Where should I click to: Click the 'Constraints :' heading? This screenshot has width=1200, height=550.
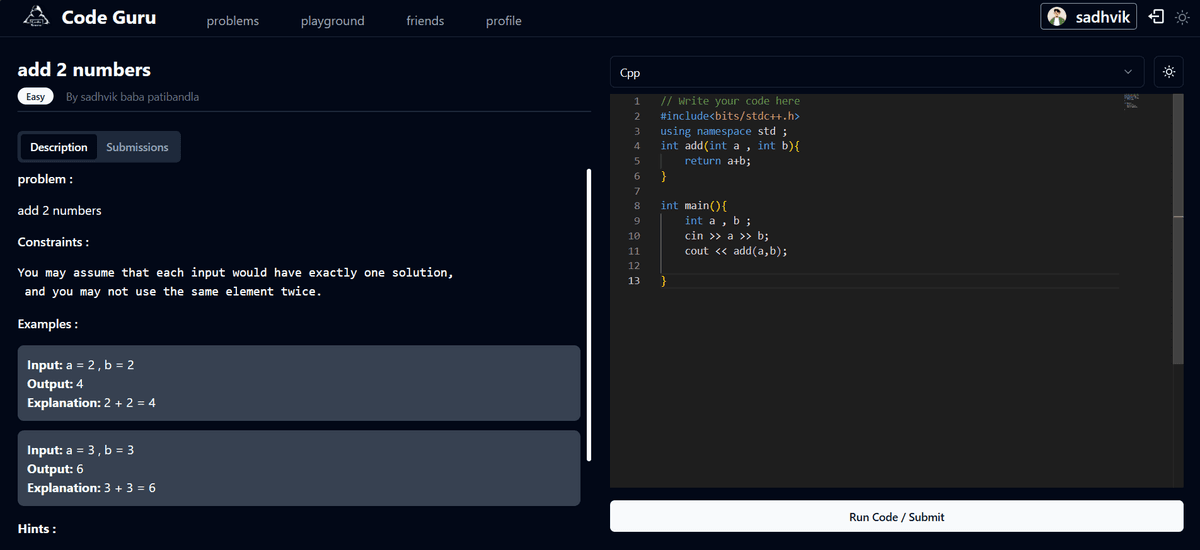pyautogui.click(x=53, y=242)
